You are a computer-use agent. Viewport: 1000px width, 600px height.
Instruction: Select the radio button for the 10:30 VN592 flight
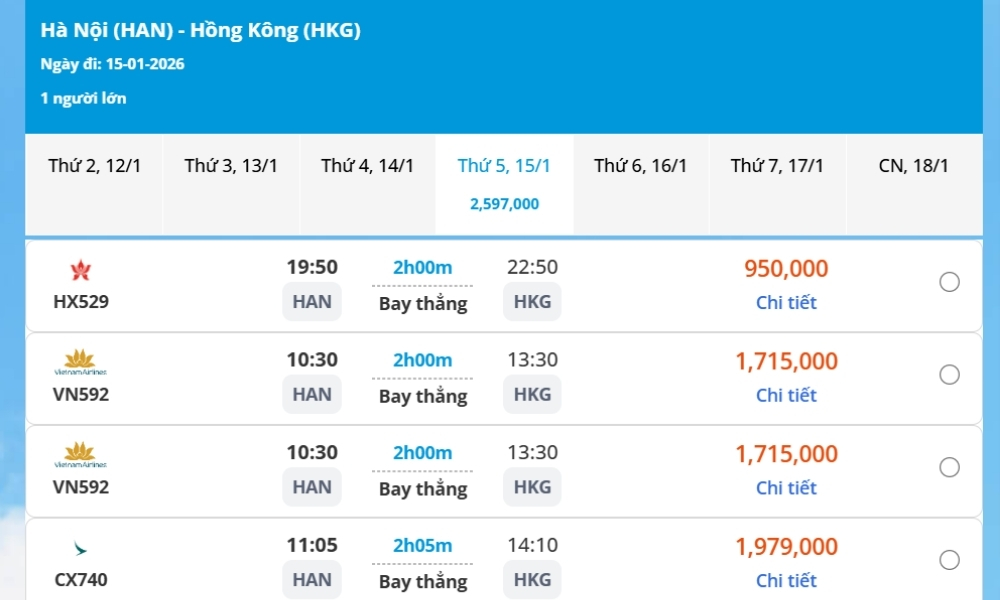(949, 375)
